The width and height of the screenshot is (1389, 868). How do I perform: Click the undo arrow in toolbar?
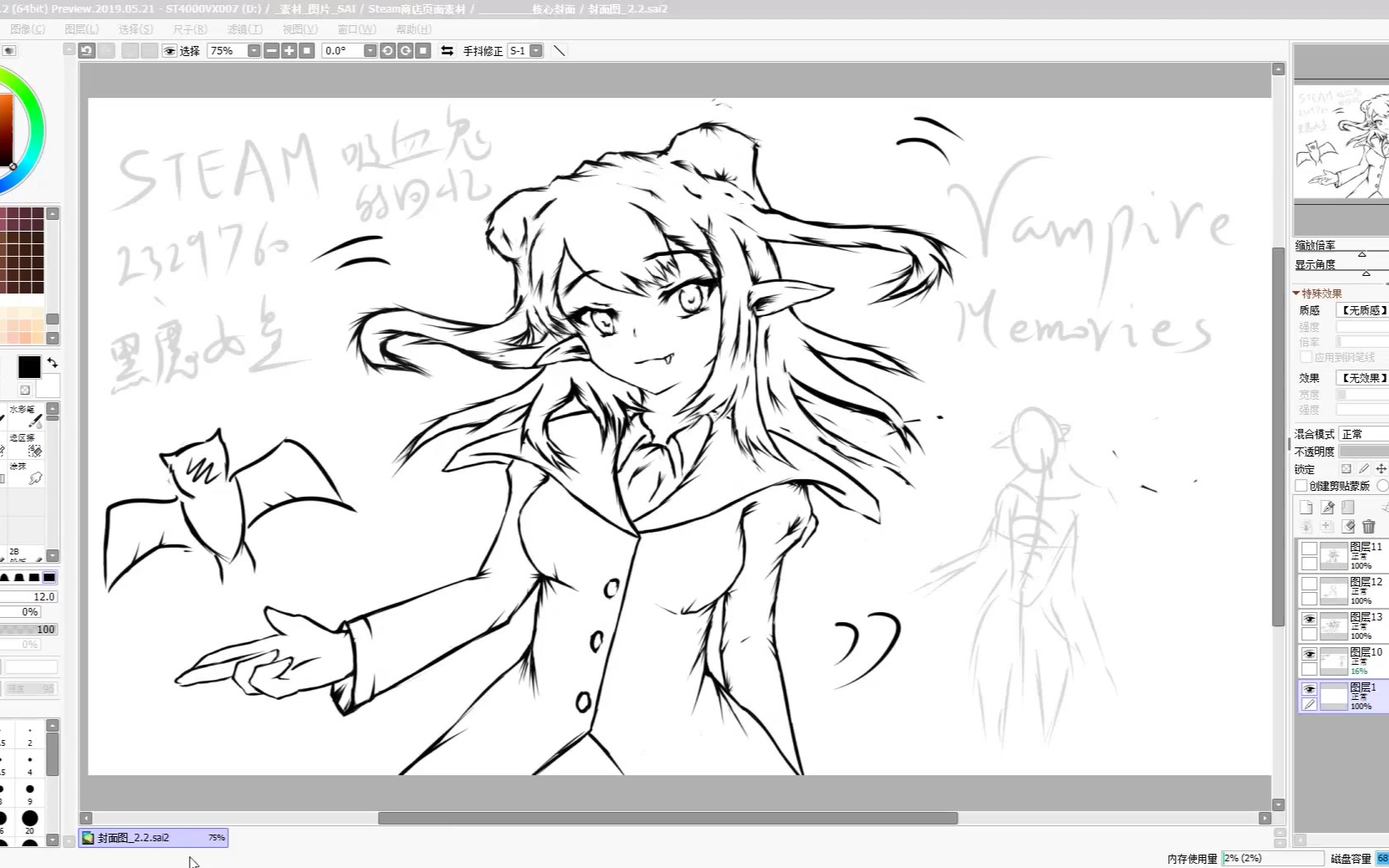86,51
